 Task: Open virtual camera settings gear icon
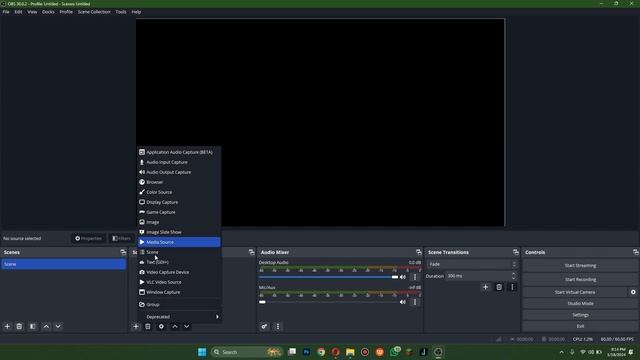point(633,292)
